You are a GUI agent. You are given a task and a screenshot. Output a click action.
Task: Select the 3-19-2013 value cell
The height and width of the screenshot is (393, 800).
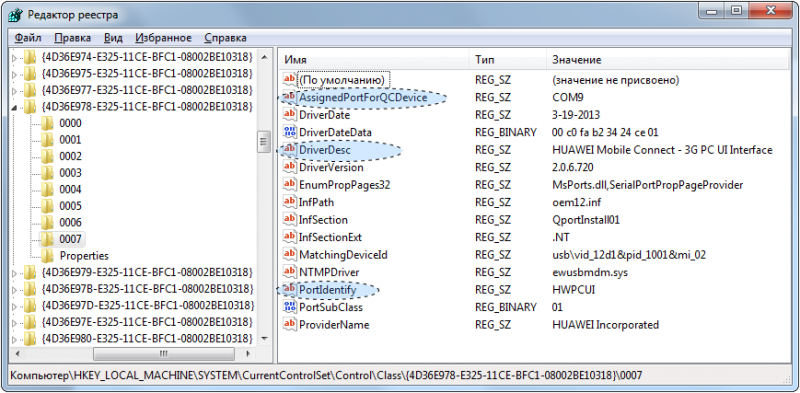tap(576, 114)
